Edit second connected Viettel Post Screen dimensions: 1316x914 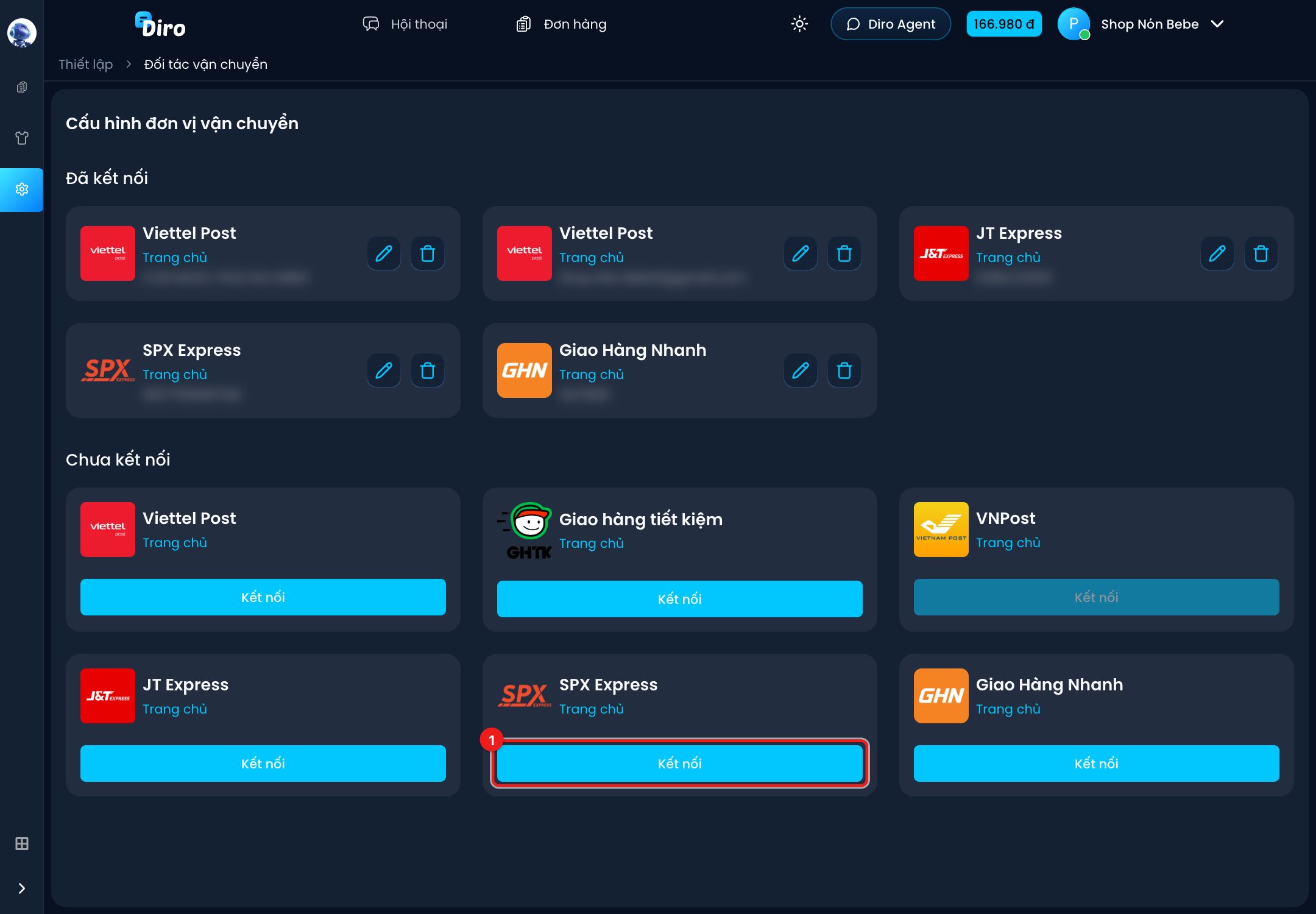[x=801, y=253]
